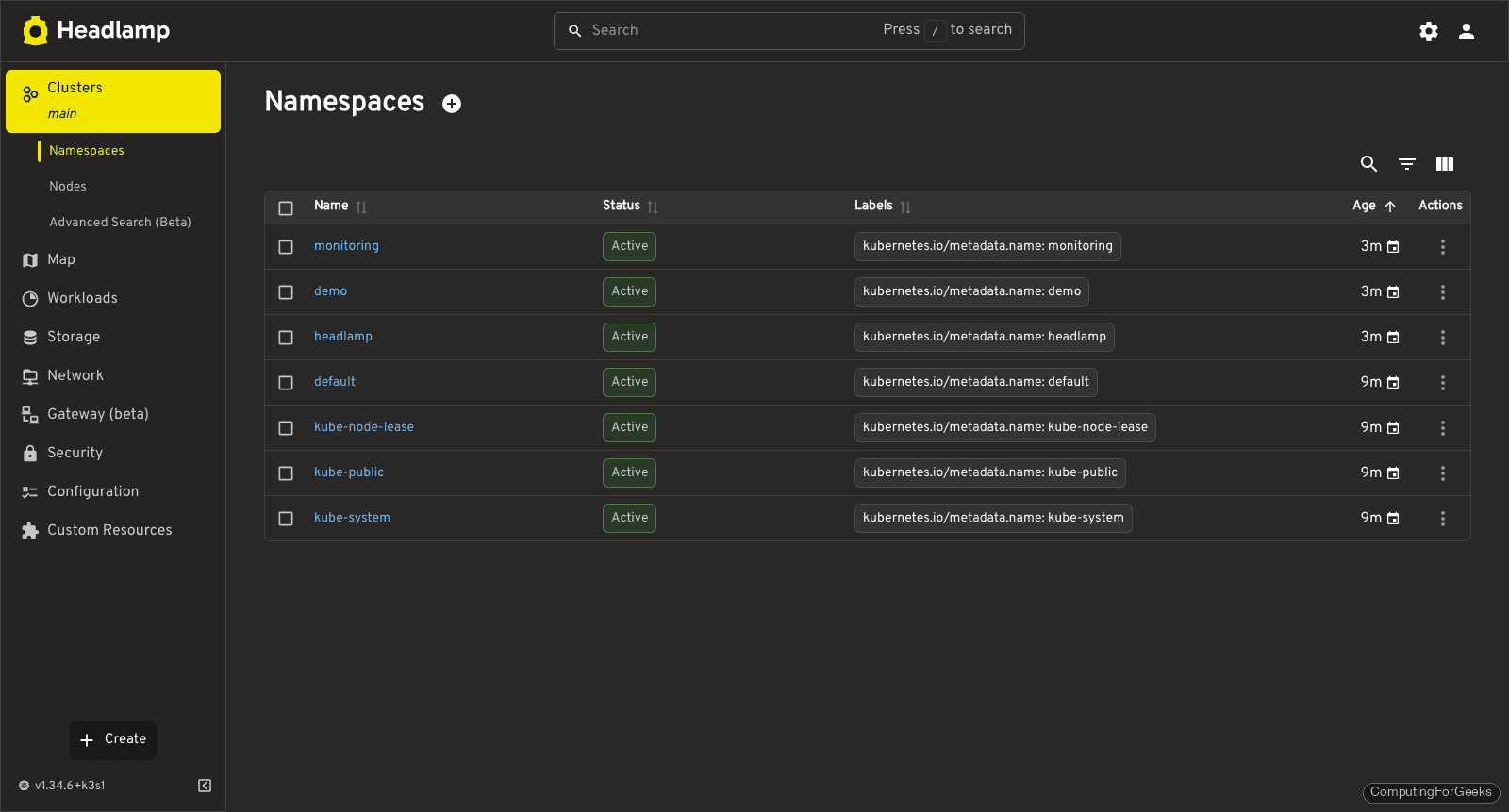Open actions menu for kube-node-lease namespace

[x=1443, y=428]
